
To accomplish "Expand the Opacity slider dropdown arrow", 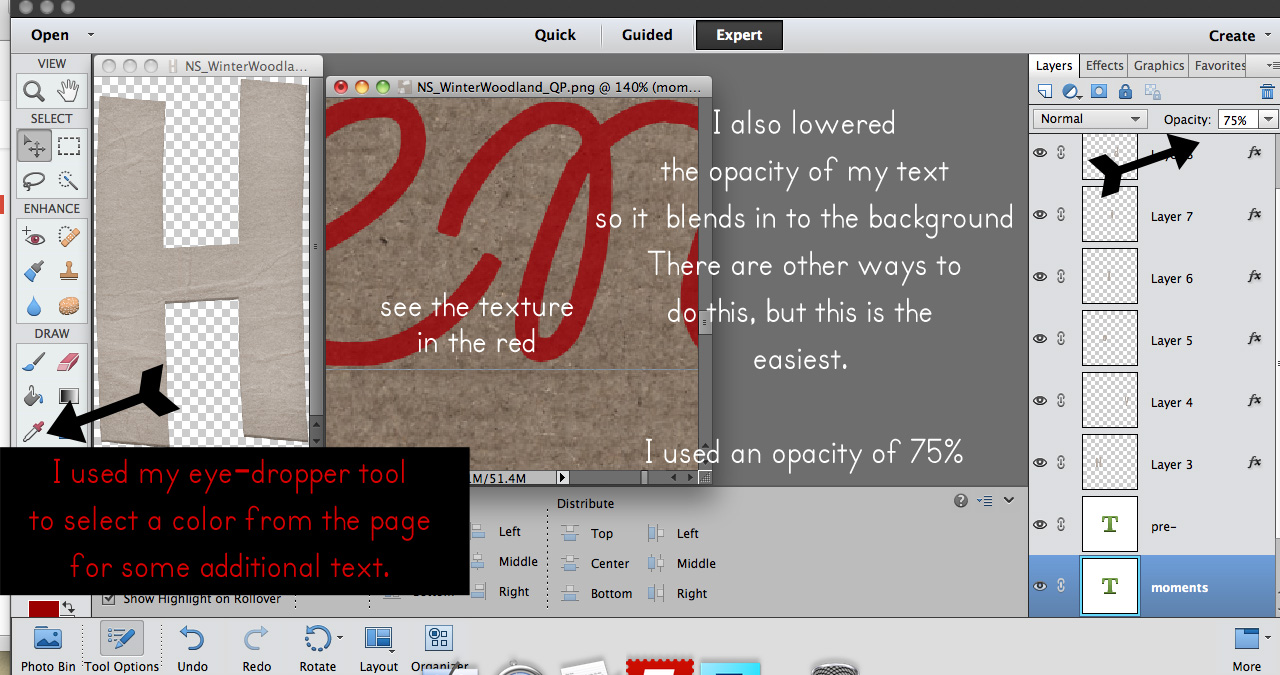I will pos(1268,119).
